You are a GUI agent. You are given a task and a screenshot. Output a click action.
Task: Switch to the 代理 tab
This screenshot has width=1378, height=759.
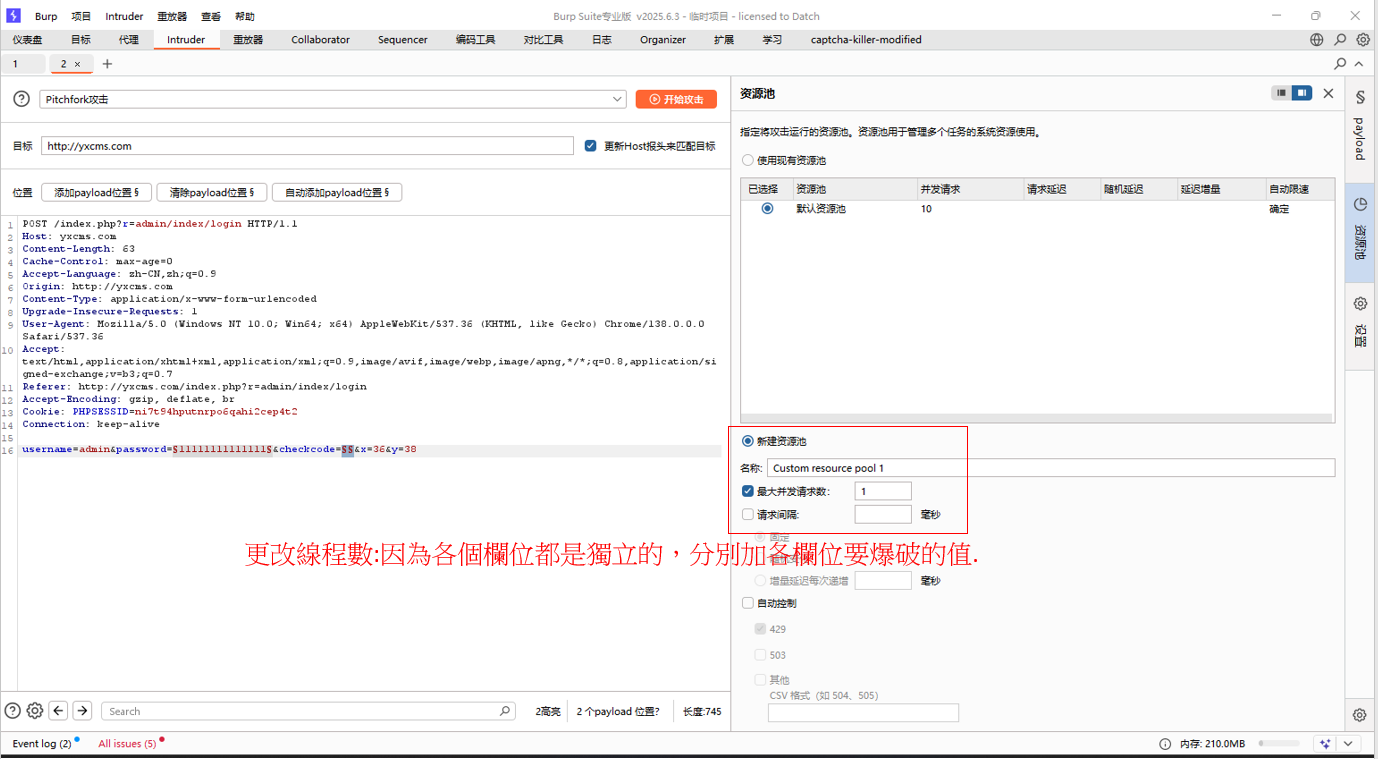coord(129,40)
